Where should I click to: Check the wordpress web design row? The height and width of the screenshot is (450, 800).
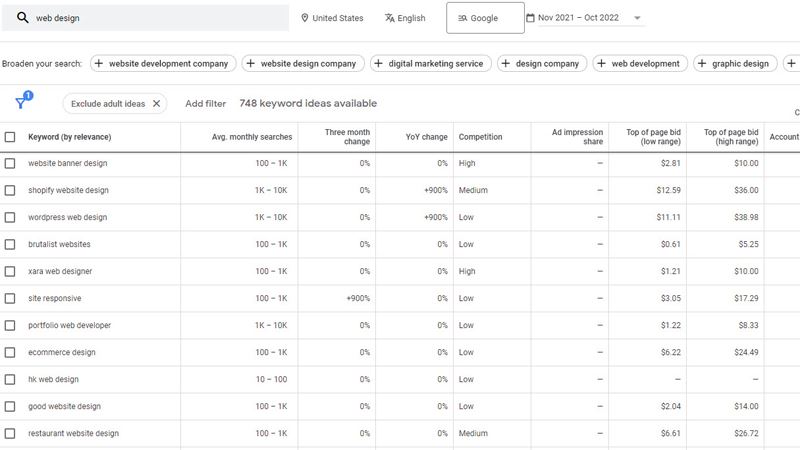tap(10, 217)
